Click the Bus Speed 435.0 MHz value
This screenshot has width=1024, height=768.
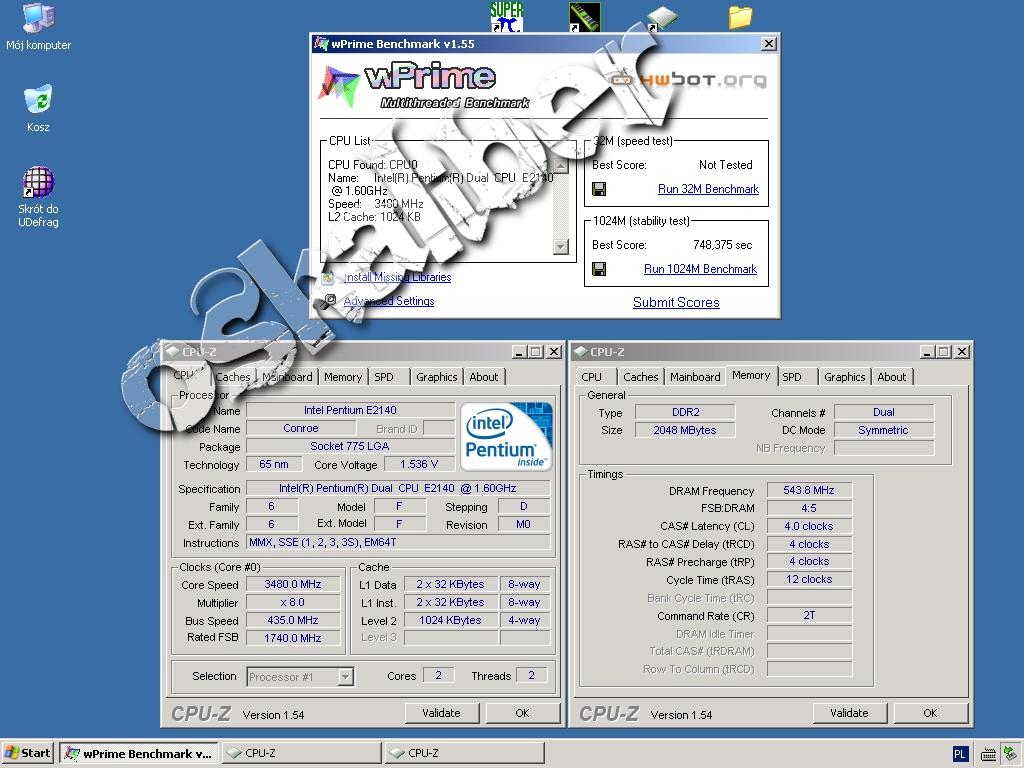pyautogui.click(x=293, y=620)
